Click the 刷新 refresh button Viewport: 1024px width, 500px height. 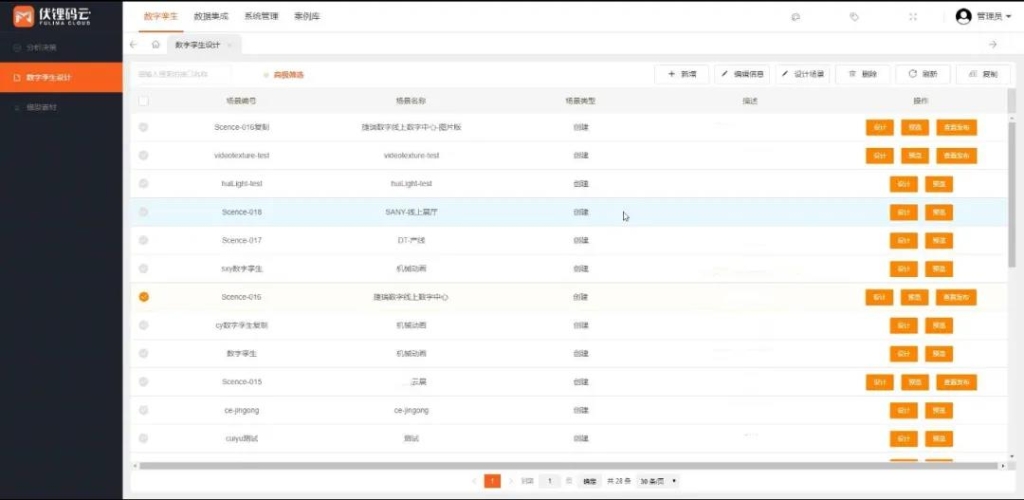pyautogui.click(x=922, y=75)
